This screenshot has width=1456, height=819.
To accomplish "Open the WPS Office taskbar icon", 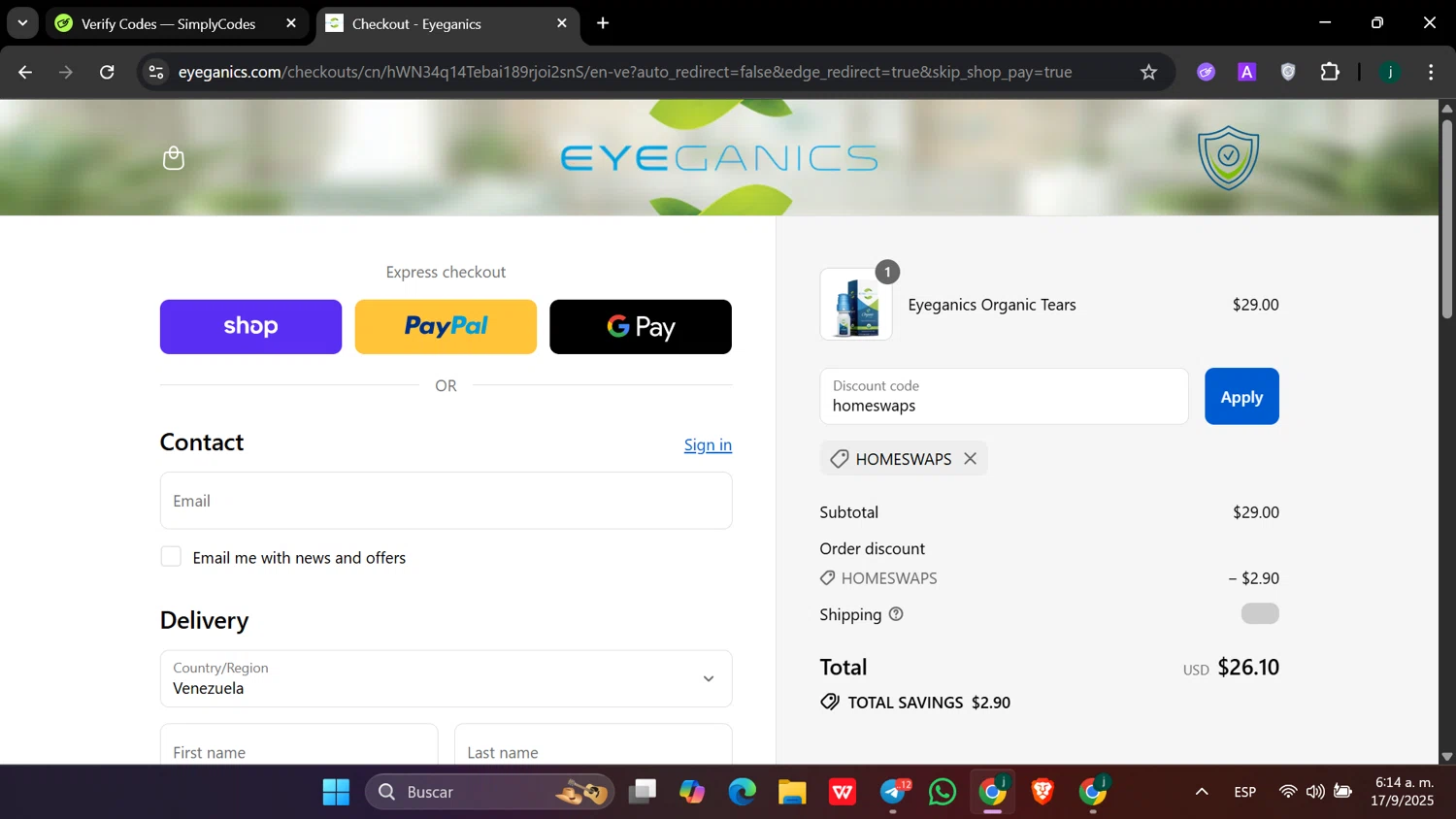I will pyautogui.click(x=843, y=792).
